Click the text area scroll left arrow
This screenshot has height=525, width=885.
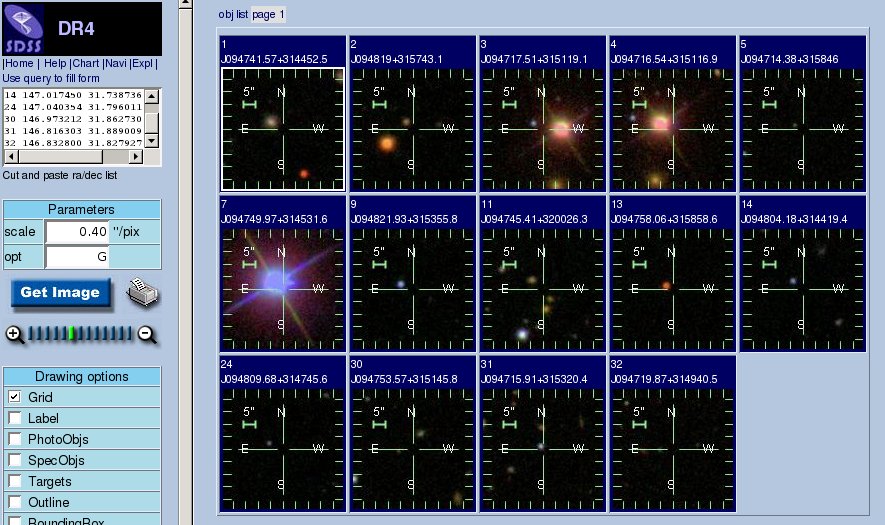(x=11, y=156)
